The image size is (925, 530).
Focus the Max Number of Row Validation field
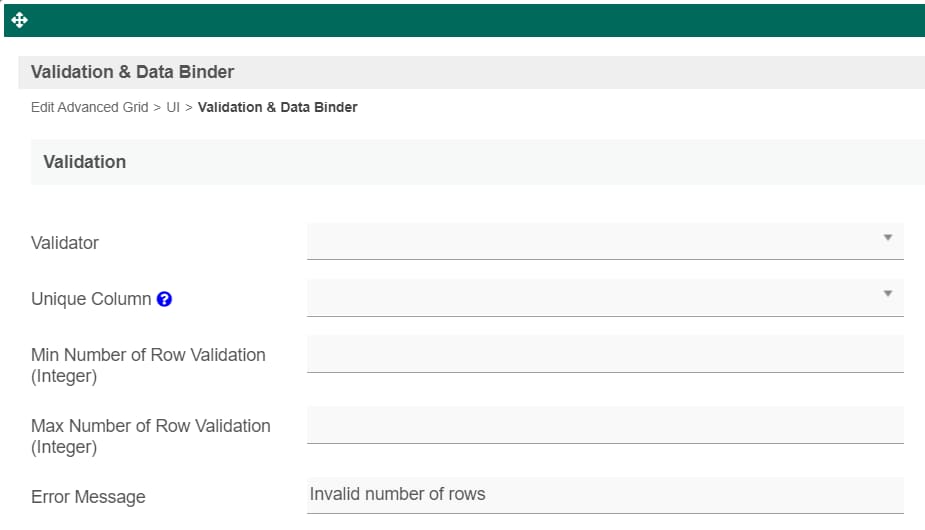605,425
